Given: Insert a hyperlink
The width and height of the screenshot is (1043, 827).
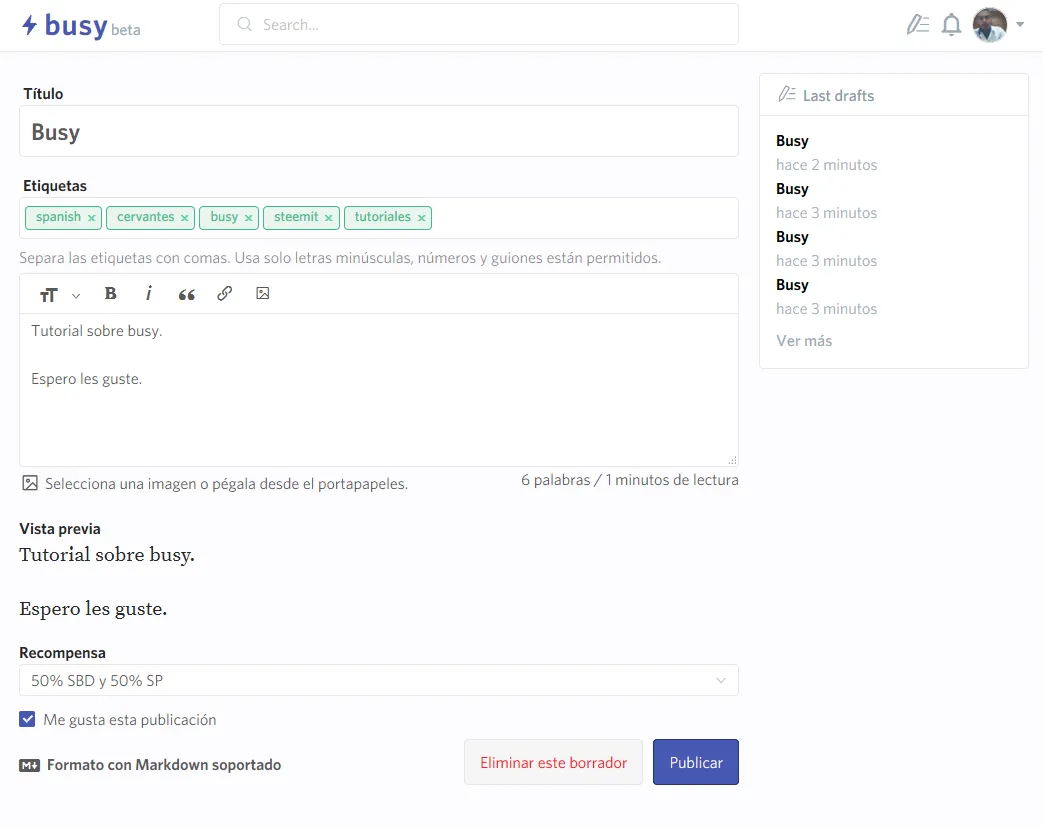Looking at the screenshot, I should point(224,293).
